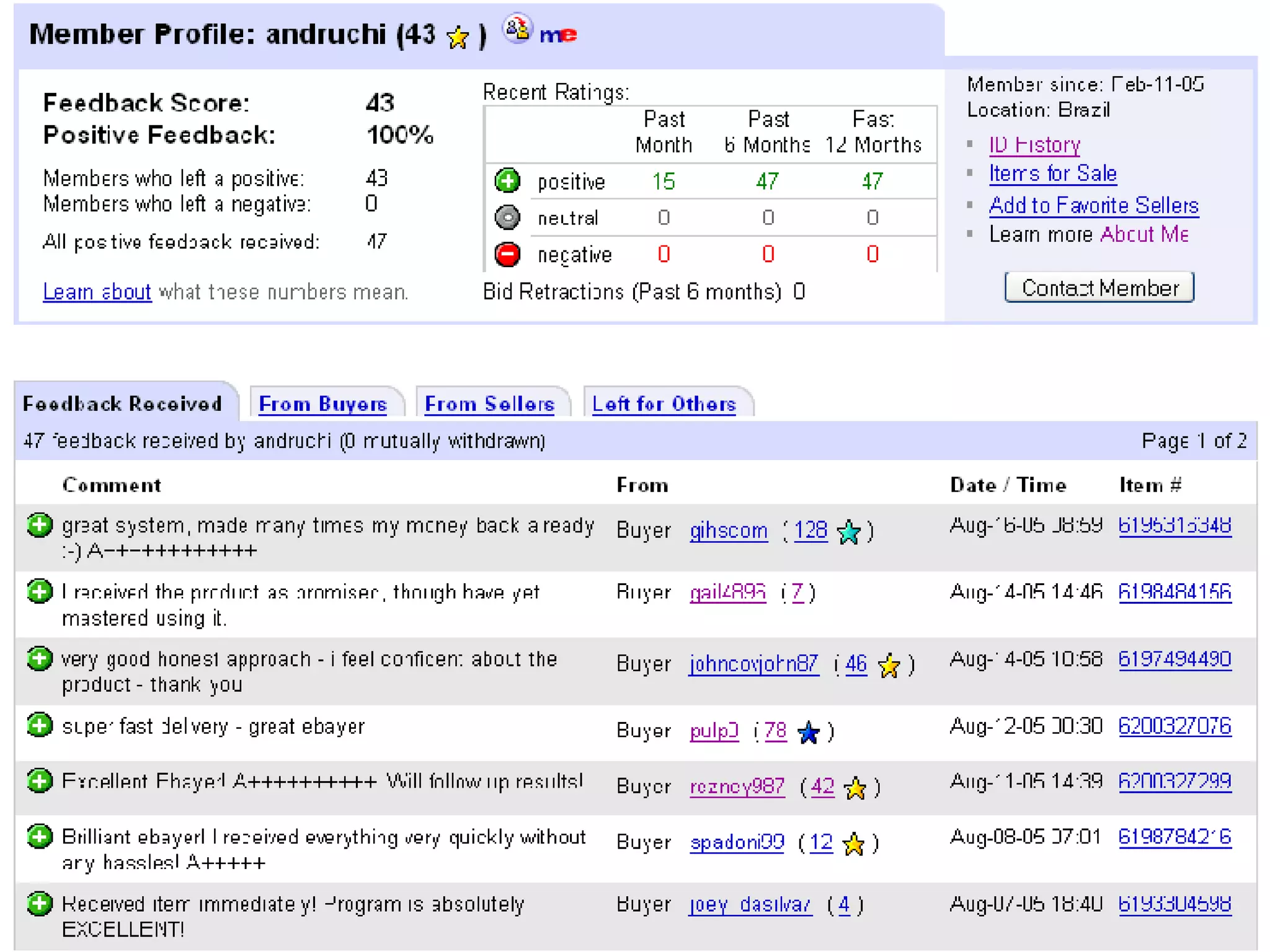Click positive icon on 'super fast delivery' comment
The image size is (1270, 952).
click(40, 725)
